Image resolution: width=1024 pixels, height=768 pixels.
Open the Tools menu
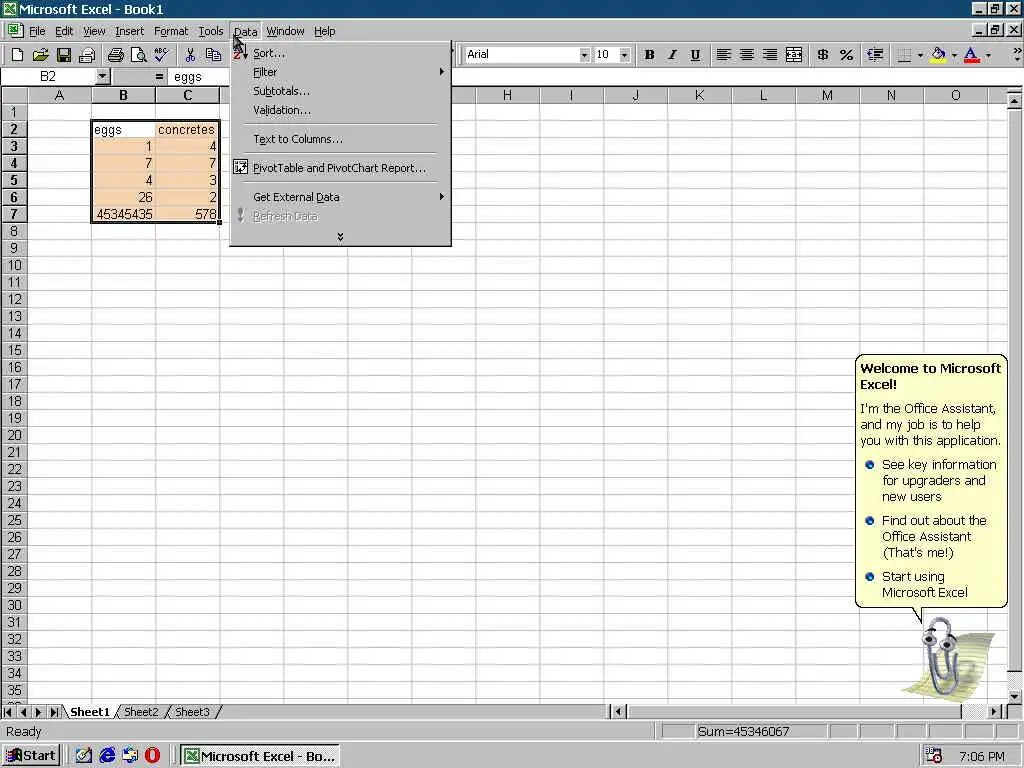coord(210,31)
